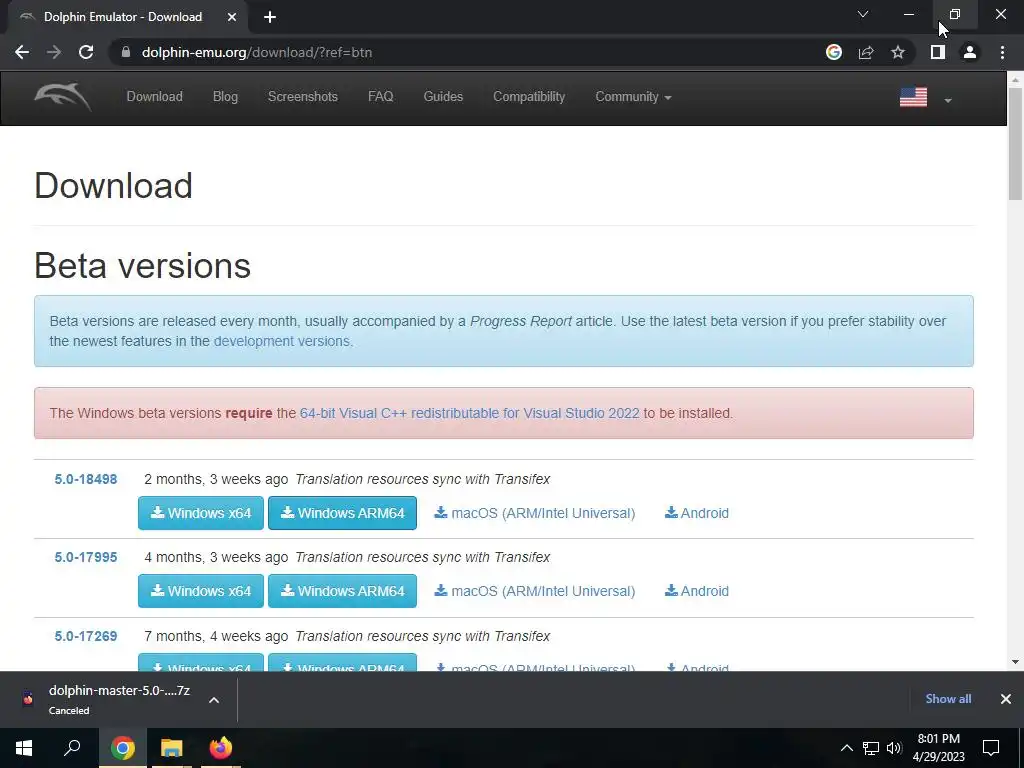
Task: Click the page vertical scrollbar thumb
Action: pyautogui.click(x=1015, y=144)
